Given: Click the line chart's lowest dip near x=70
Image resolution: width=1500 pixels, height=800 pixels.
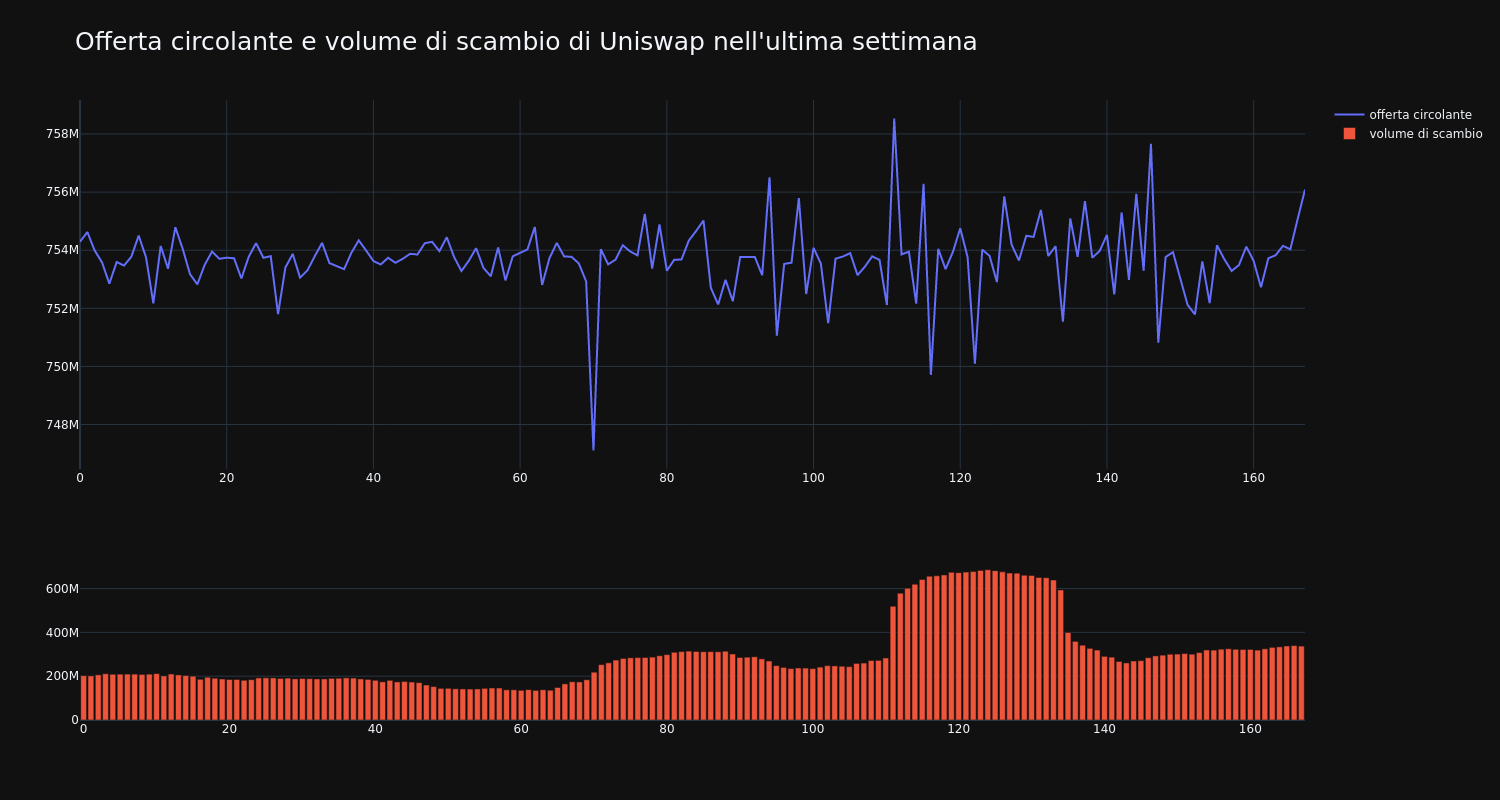Looking at the screenshot, I should coord(593,449).
